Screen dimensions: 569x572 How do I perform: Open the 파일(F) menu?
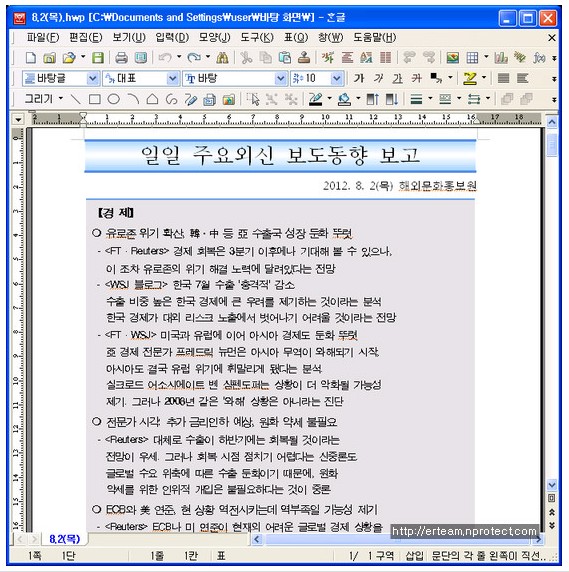tap(43, 38)
